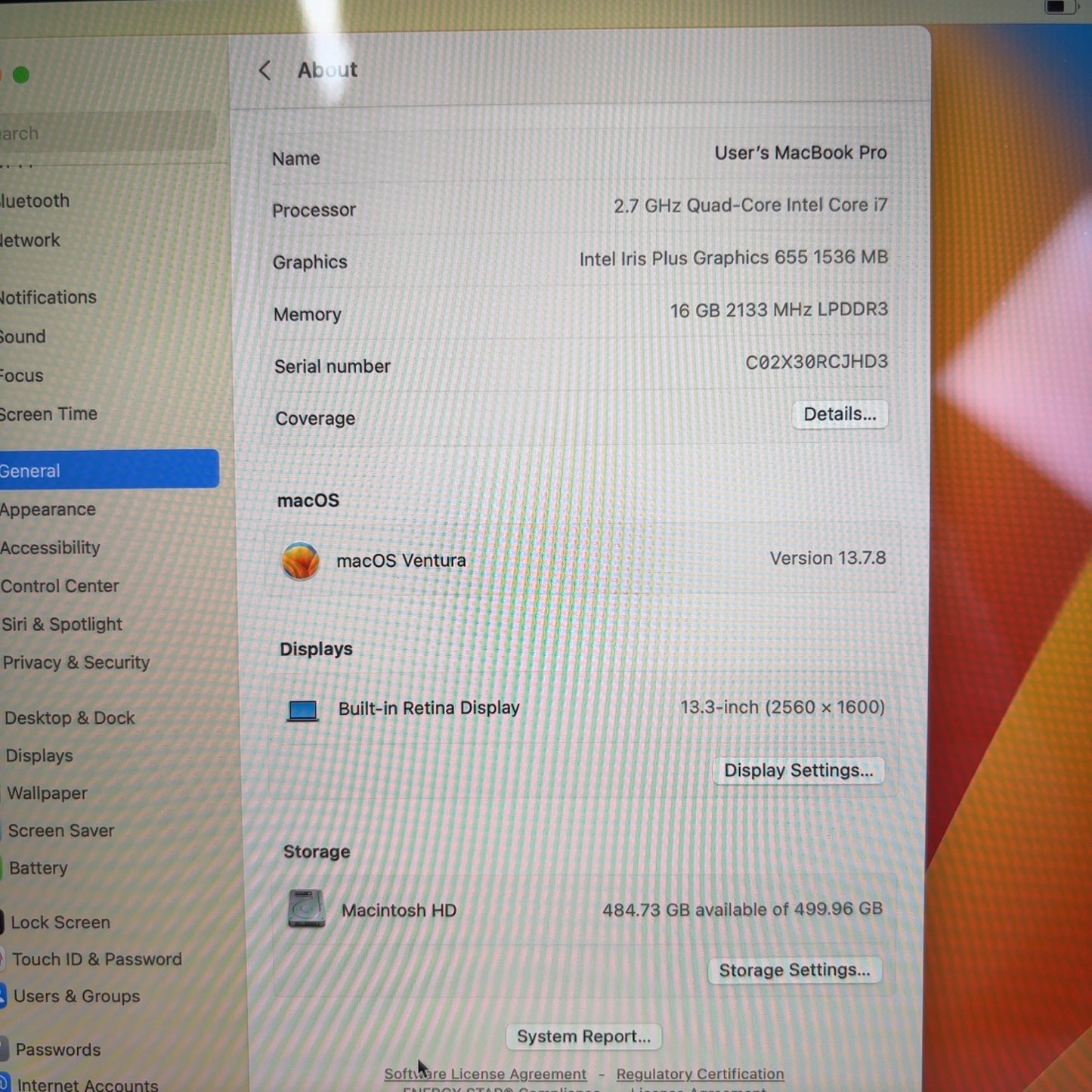Click "484.73 GB available of 499.96 GB"

coord(742,909)
